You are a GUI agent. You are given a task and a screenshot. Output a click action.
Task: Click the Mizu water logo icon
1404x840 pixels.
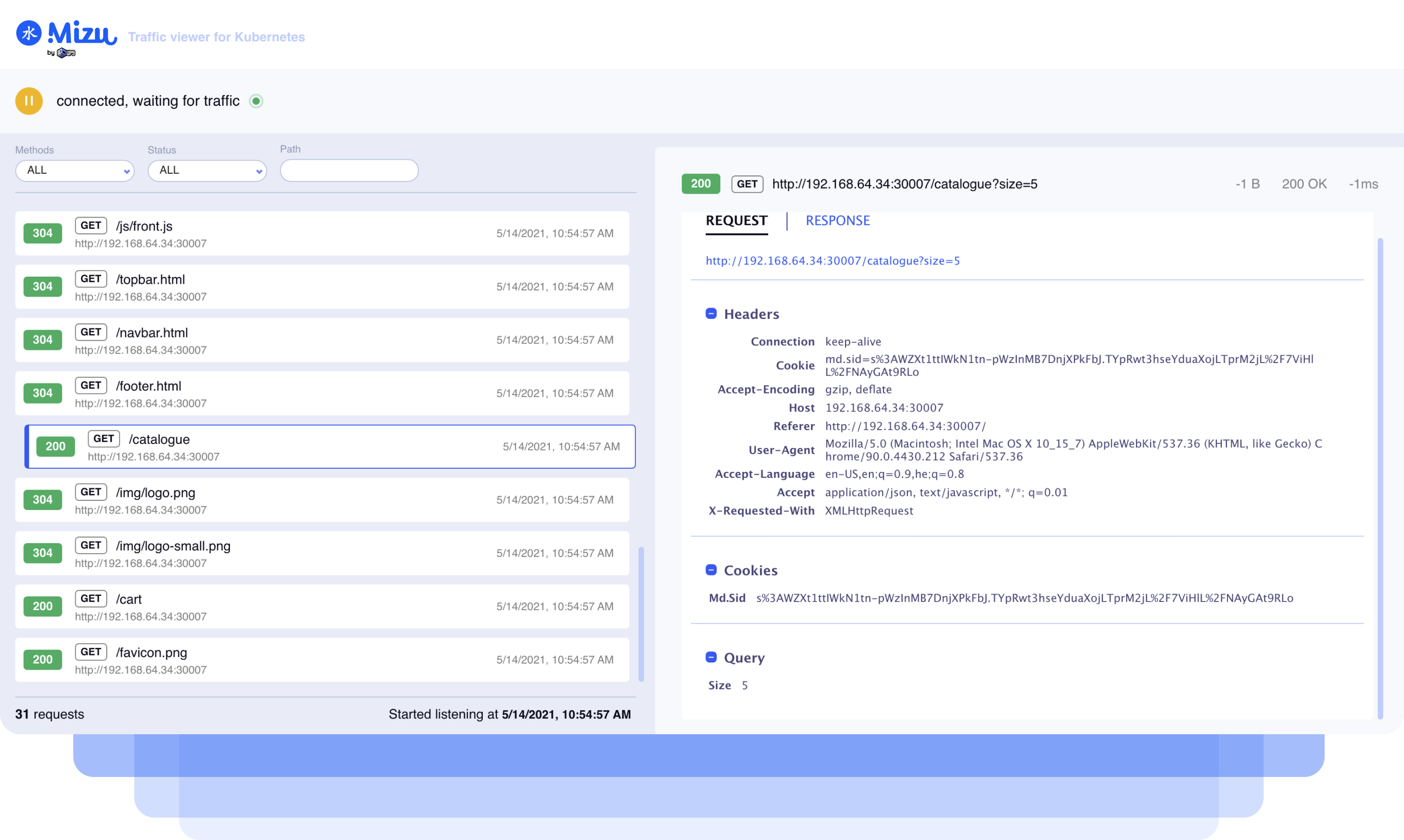coord(29,33)
